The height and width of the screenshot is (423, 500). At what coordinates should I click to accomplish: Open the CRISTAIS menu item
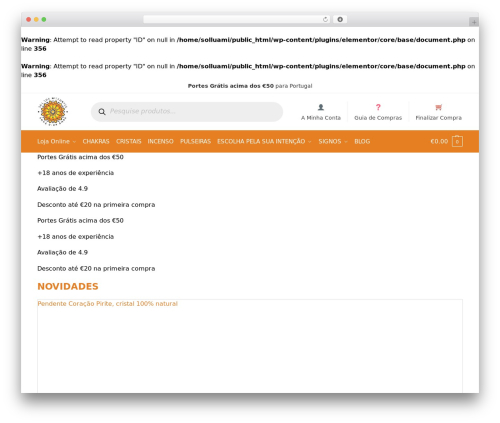tap(129, 141)
